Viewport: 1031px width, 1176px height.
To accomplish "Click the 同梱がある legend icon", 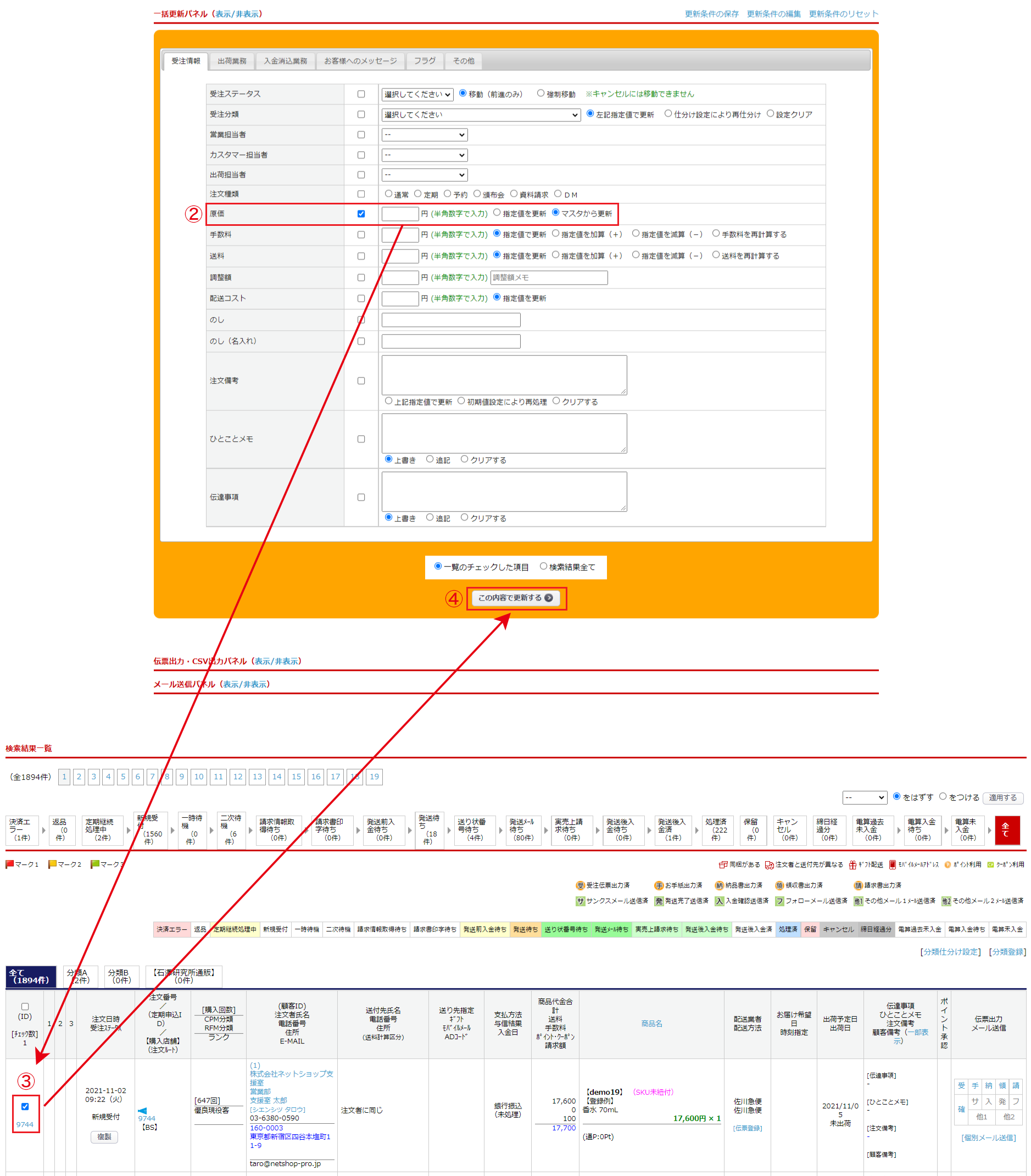I will tap(723, 865).
